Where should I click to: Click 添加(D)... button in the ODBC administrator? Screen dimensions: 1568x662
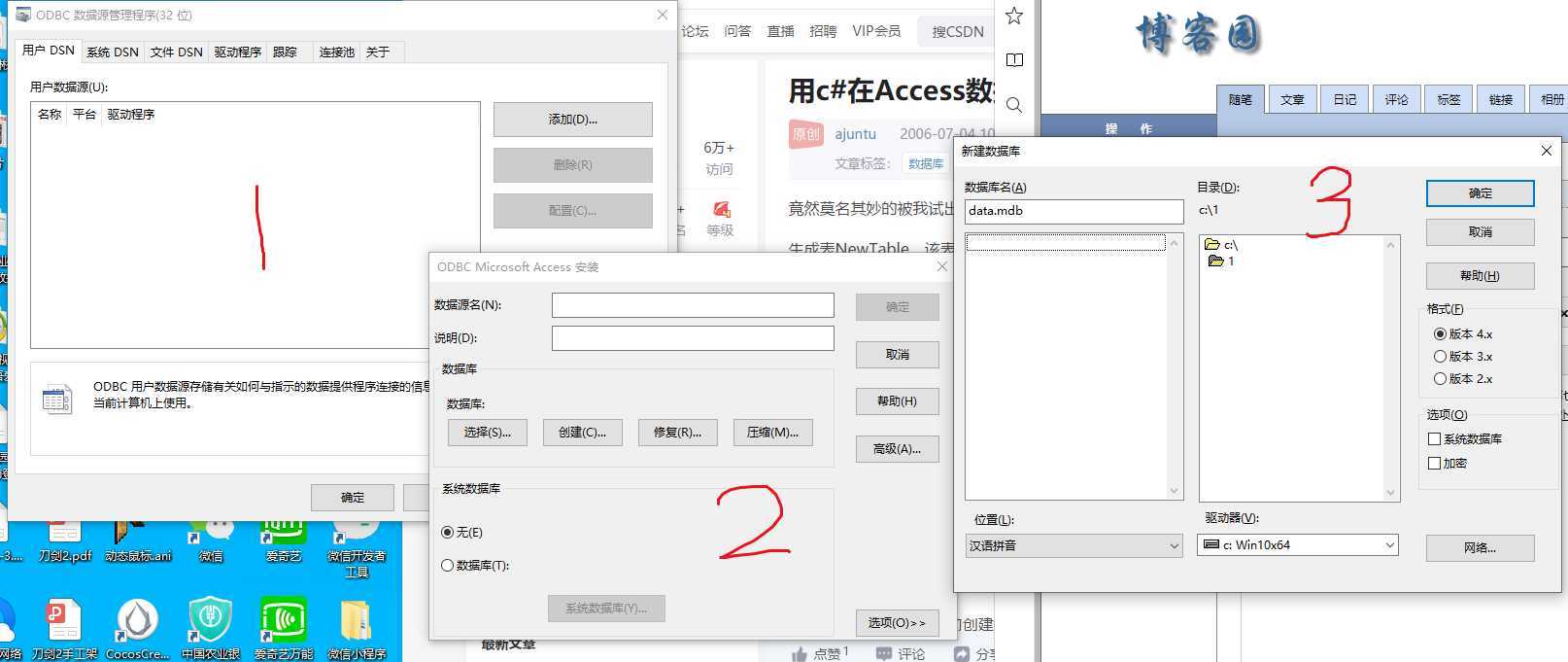[573, 120]
